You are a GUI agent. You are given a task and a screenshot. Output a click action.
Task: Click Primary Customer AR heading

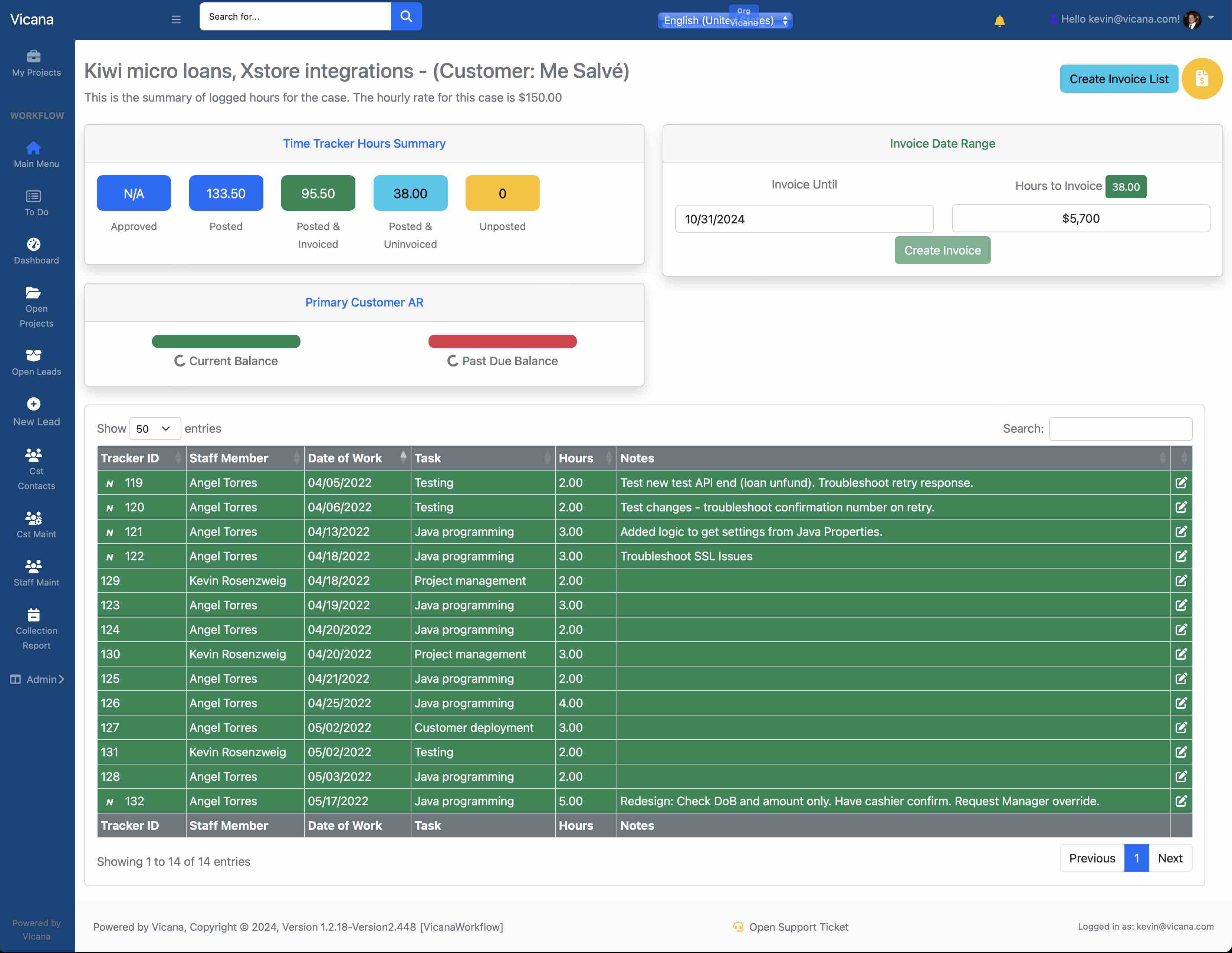pyautogui.click(x=364, y=302)
